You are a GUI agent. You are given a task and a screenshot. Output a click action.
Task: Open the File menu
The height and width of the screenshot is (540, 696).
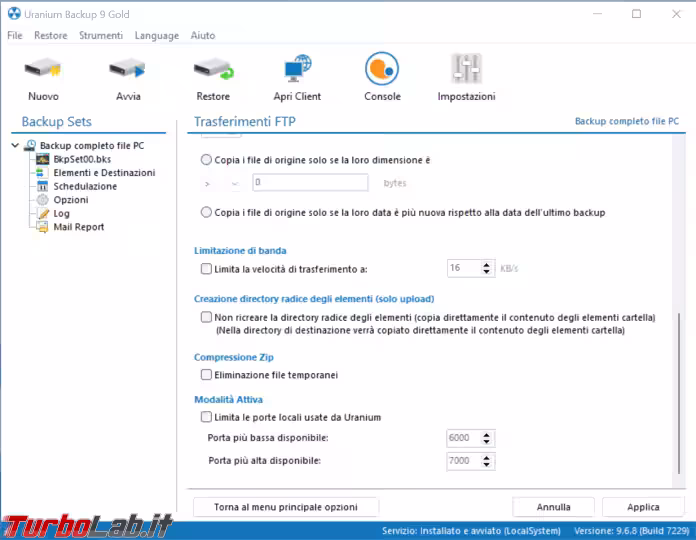pos(15,35)
